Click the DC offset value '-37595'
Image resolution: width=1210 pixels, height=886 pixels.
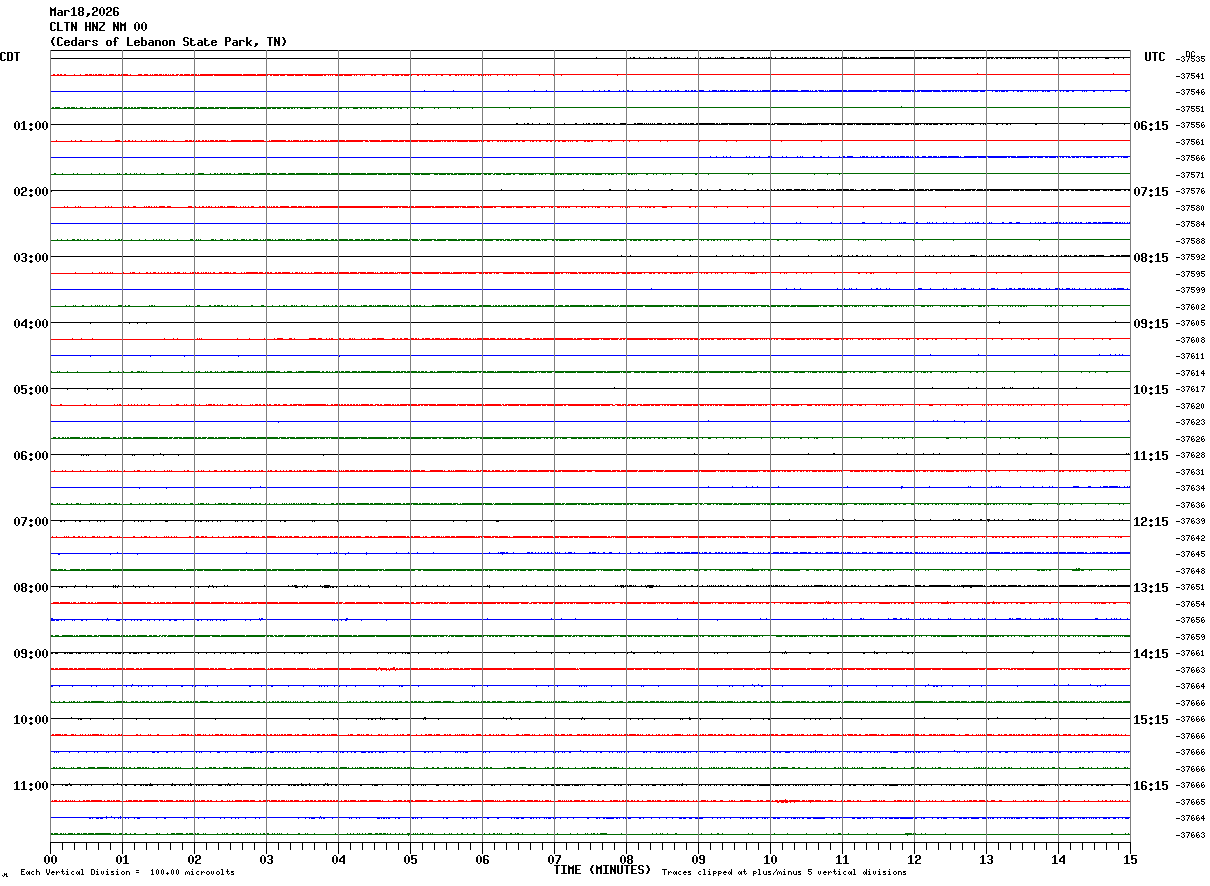click(x=1190, y=274)
